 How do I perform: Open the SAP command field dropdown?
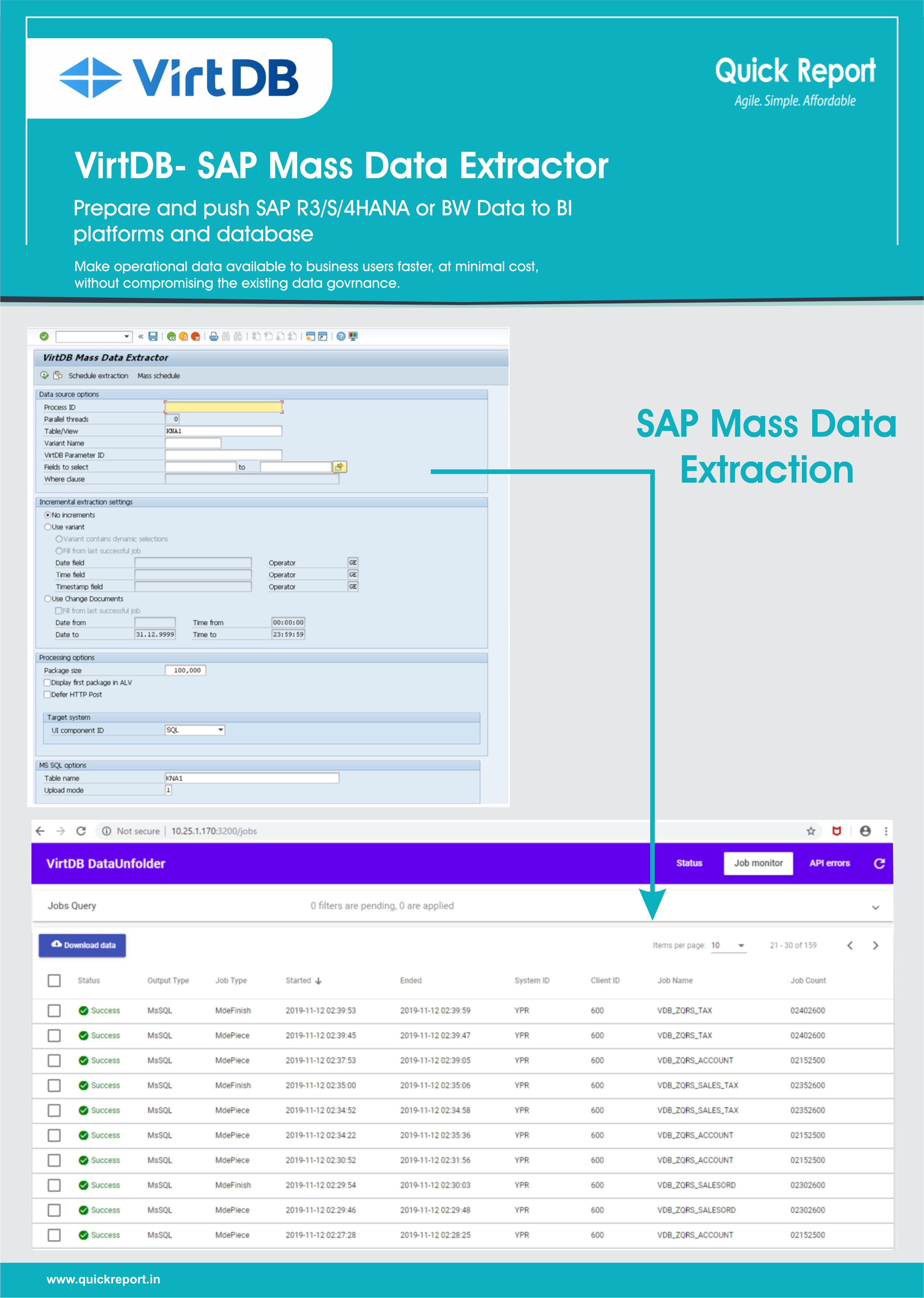click(x=127, y=336)
